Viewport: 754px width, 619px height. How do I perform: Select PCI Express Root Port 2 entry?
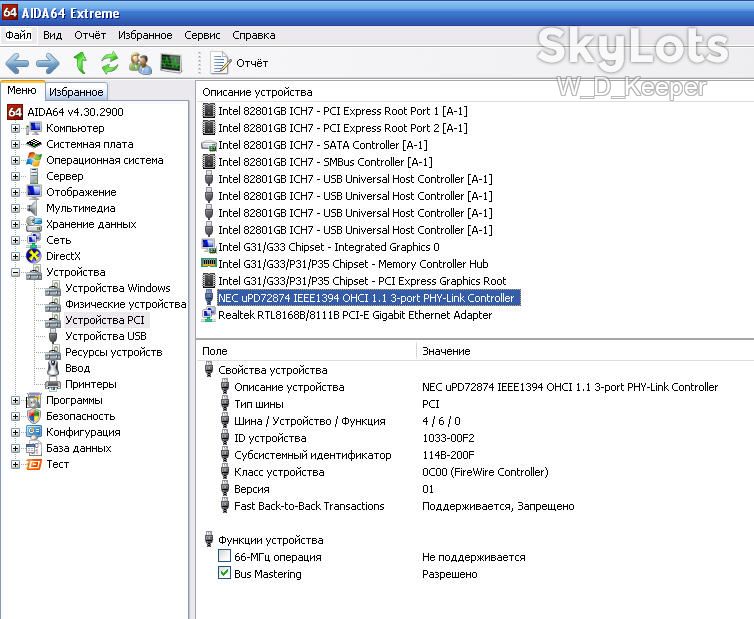click(342, 128)
